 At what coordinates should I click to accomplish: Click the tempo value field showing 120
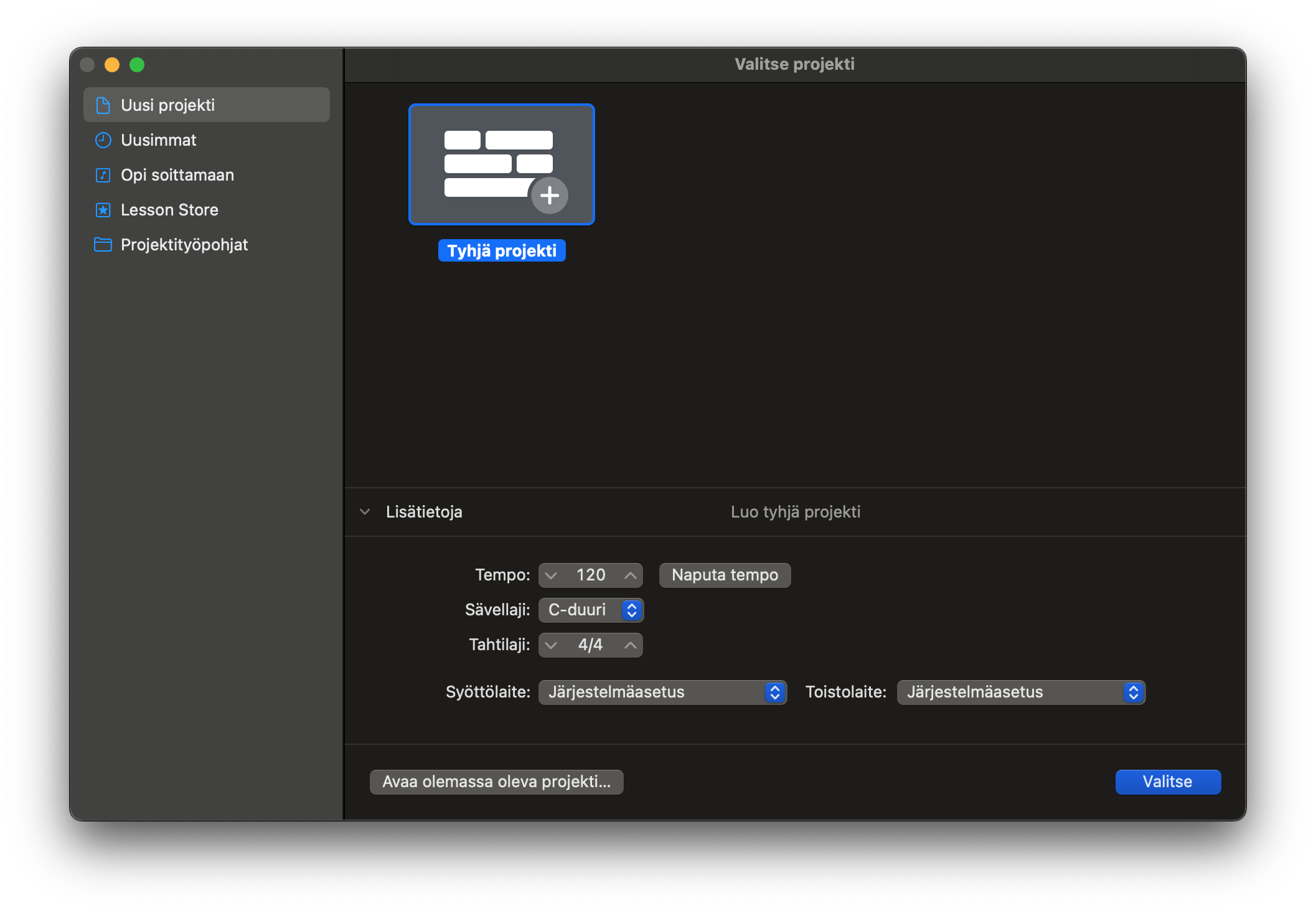pos(590,575)
